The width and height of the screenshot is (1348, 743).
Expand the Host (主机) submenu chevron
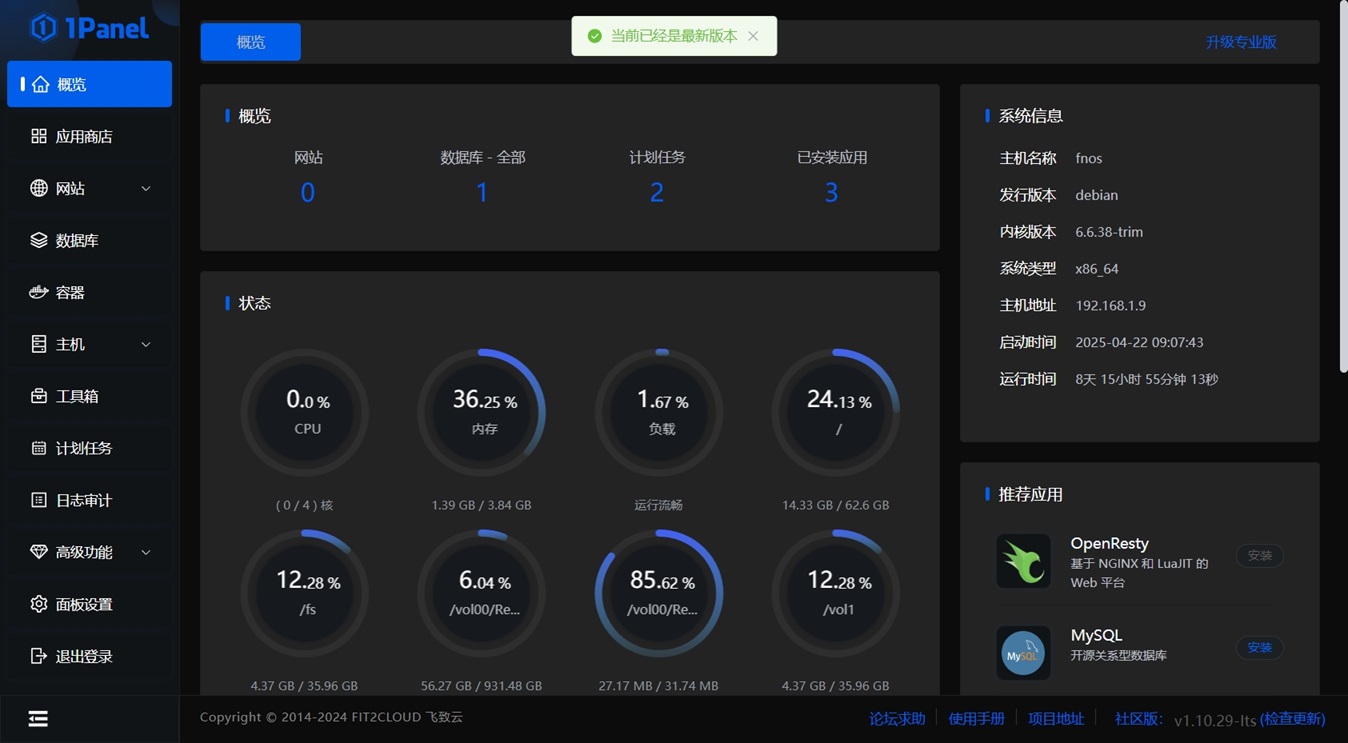click(146, 344)
